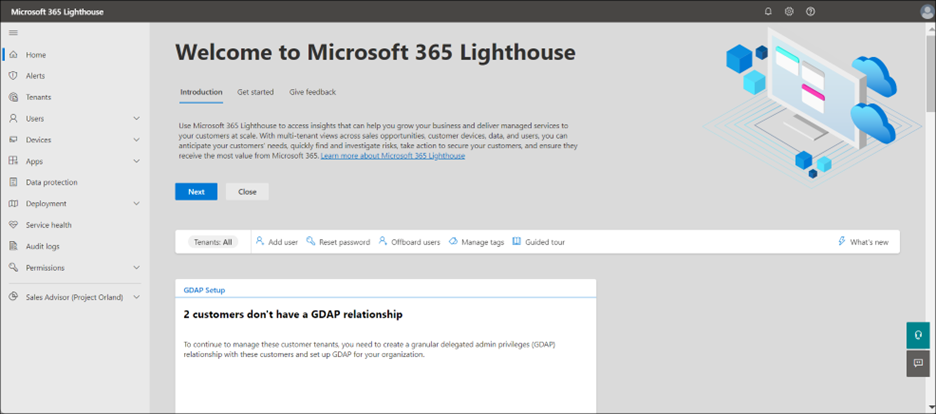
Task: Click the Manage tags icon
Action: [x=453, y=241]
